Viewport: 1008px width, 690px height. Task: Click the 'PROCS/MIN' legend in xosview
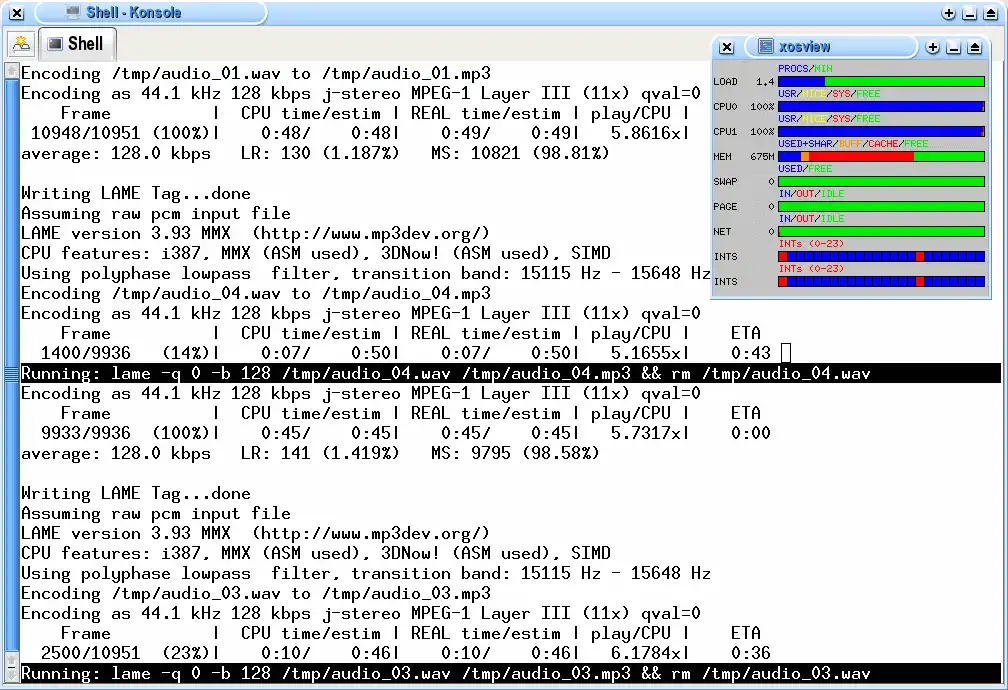pyautogui.click(x=805, y=69)
